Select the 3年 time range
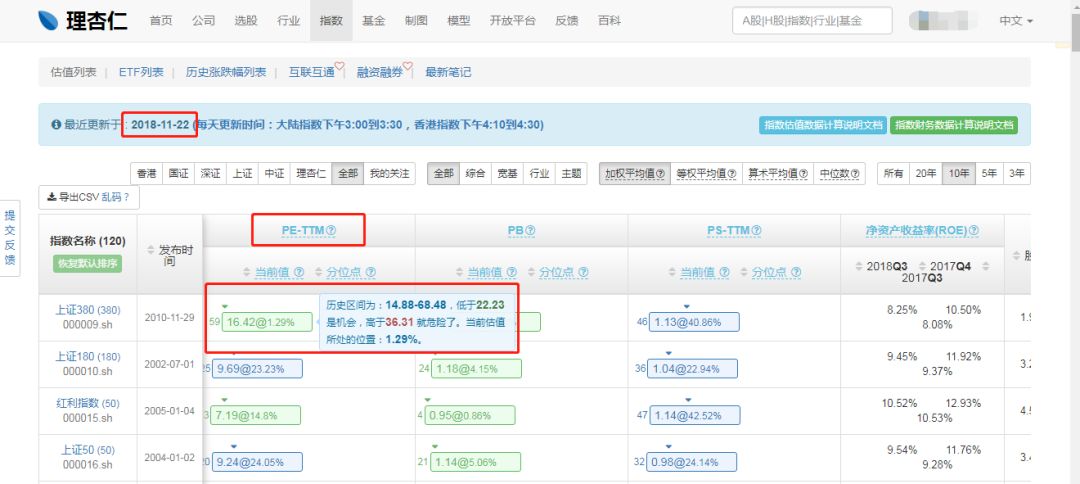Viewport: 1080px width, 484px height. click(x=1016, y=173)
